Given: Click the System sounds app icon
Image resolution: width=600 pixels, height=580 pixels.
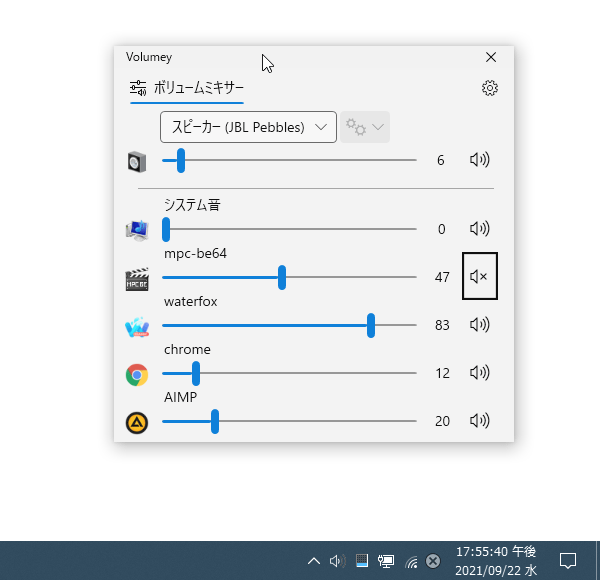Looking at the screenshot, I should tap(137, 230).
